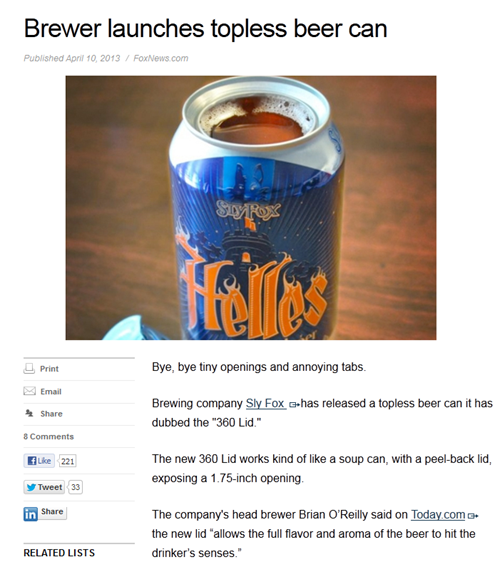Click the LinkedIn Share button

click(x=52, y=512)
